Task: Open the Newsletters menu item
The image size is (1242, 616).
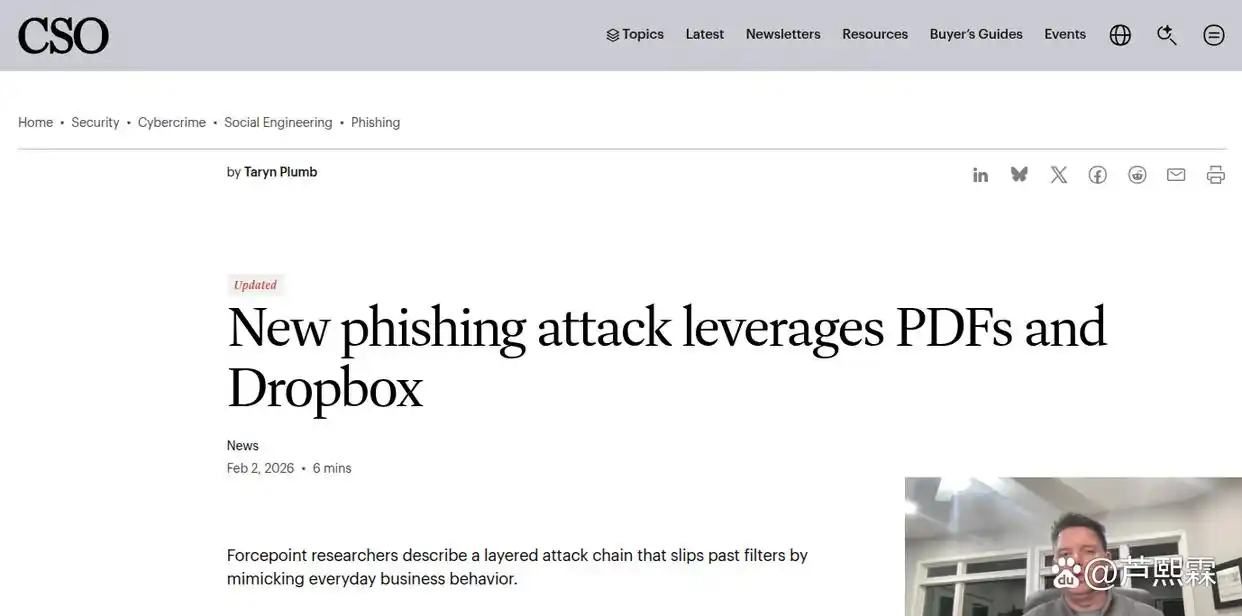Action: point(783,34)
